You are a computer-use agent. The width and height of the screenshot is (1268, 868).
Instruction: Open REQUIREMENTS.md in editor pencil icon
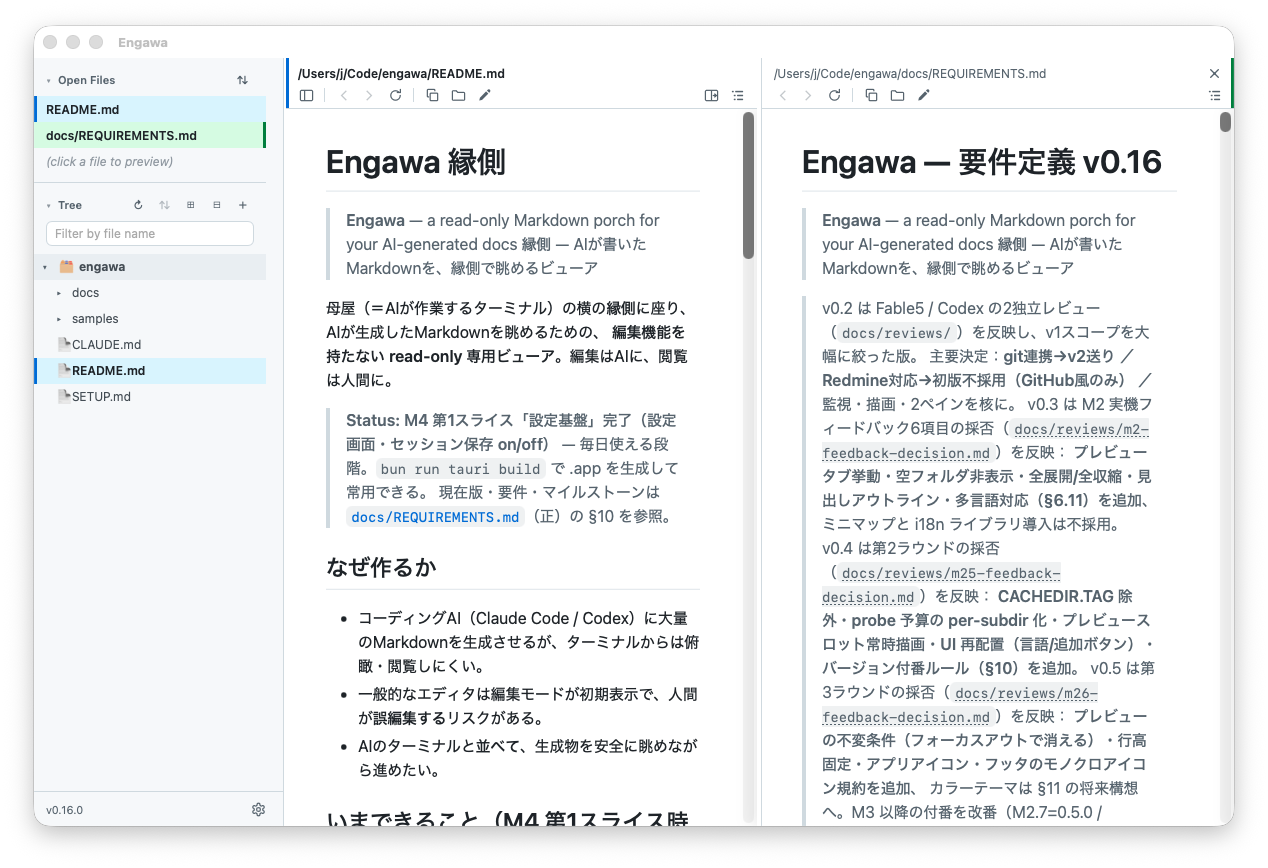(x=924, y=95)
